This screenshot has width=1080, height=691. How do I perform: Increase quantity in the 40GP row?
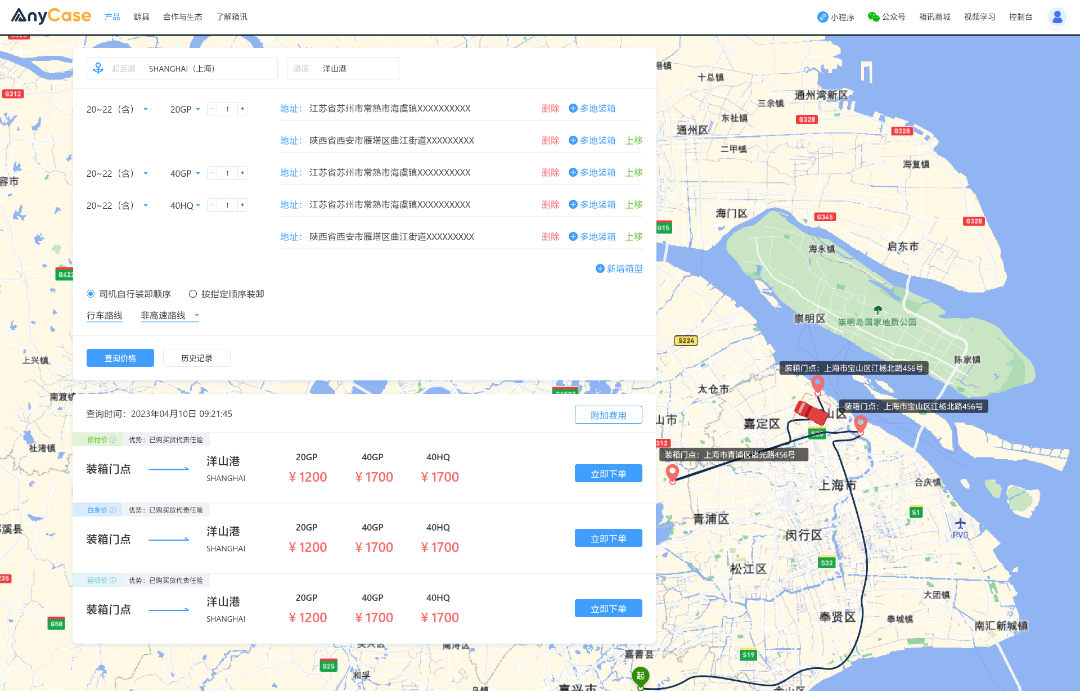[242, 173]
